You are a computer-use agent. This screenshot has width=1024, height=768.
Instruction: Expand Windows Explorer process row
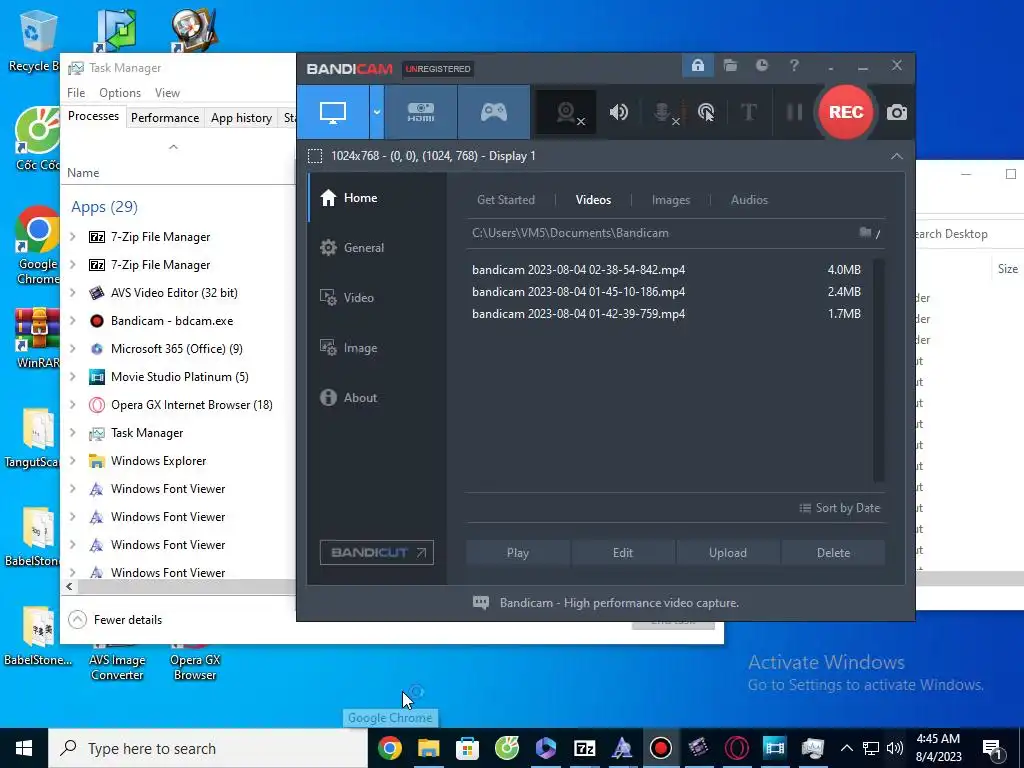tap(73, 461)
